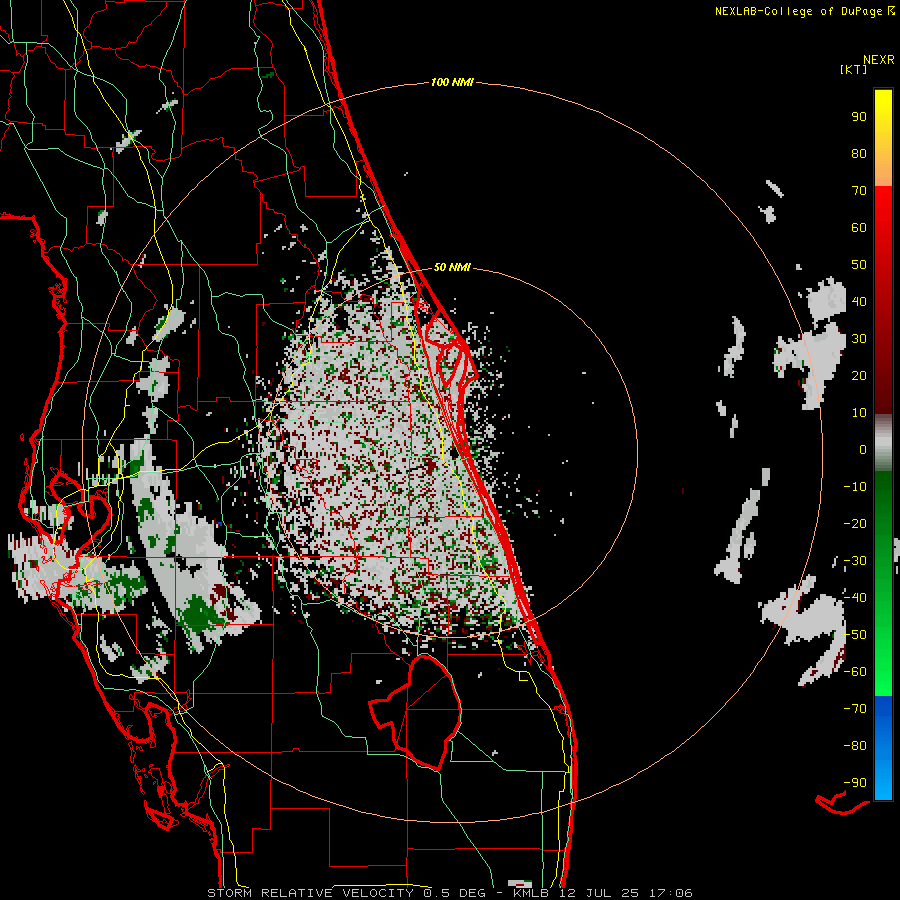Click the KMLB station identifier

[x=531, y=893]
